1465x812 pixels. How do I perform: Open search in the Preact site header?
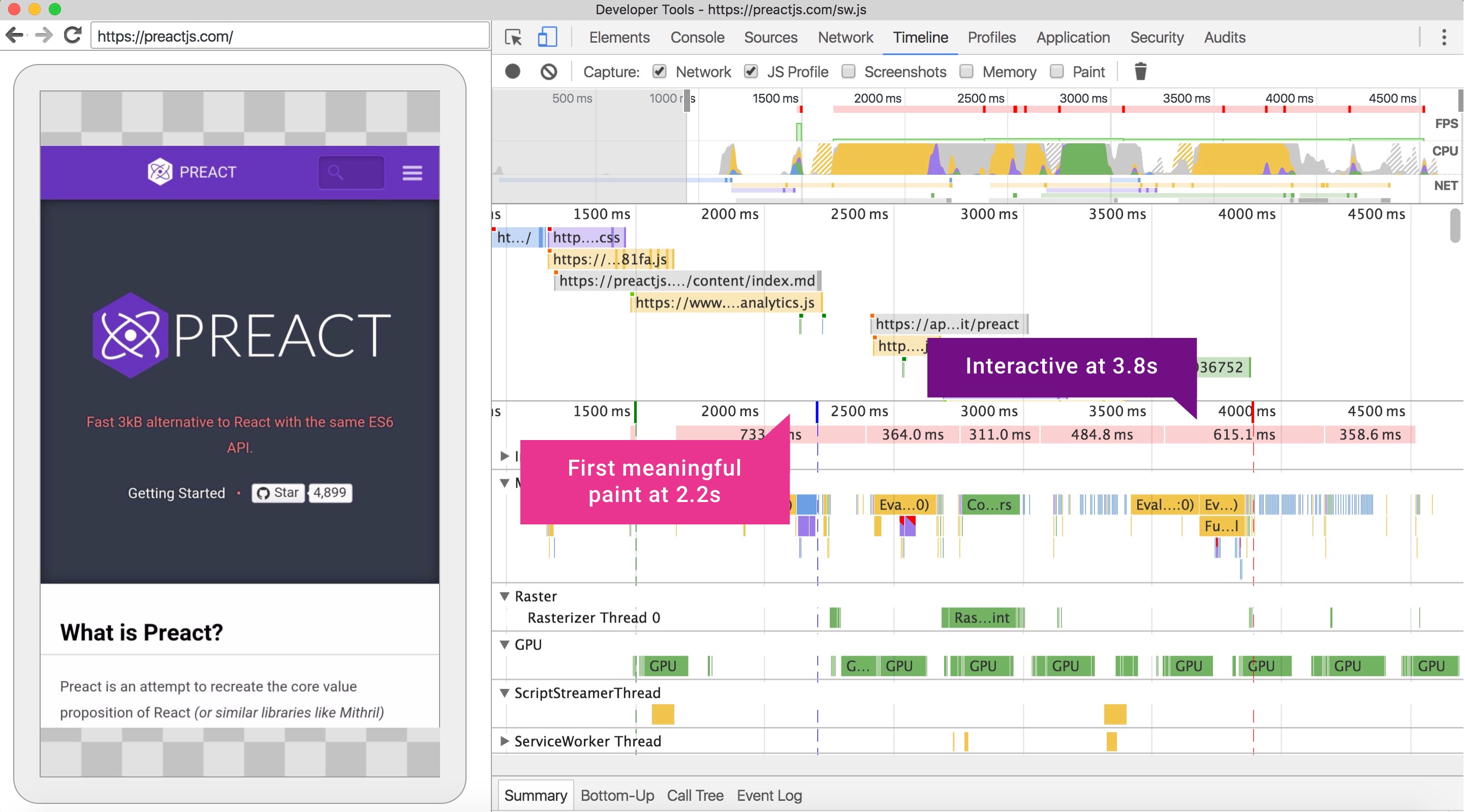[351, 172]
